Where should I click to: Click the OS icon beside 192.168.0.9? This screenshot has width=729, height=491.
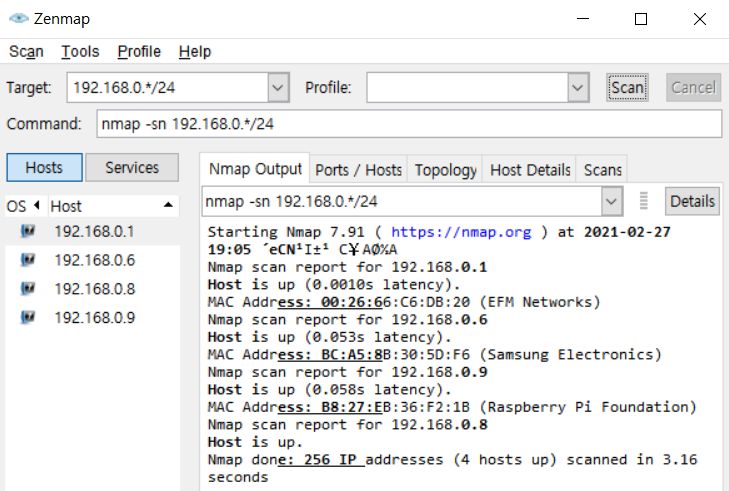click(28, 317)
